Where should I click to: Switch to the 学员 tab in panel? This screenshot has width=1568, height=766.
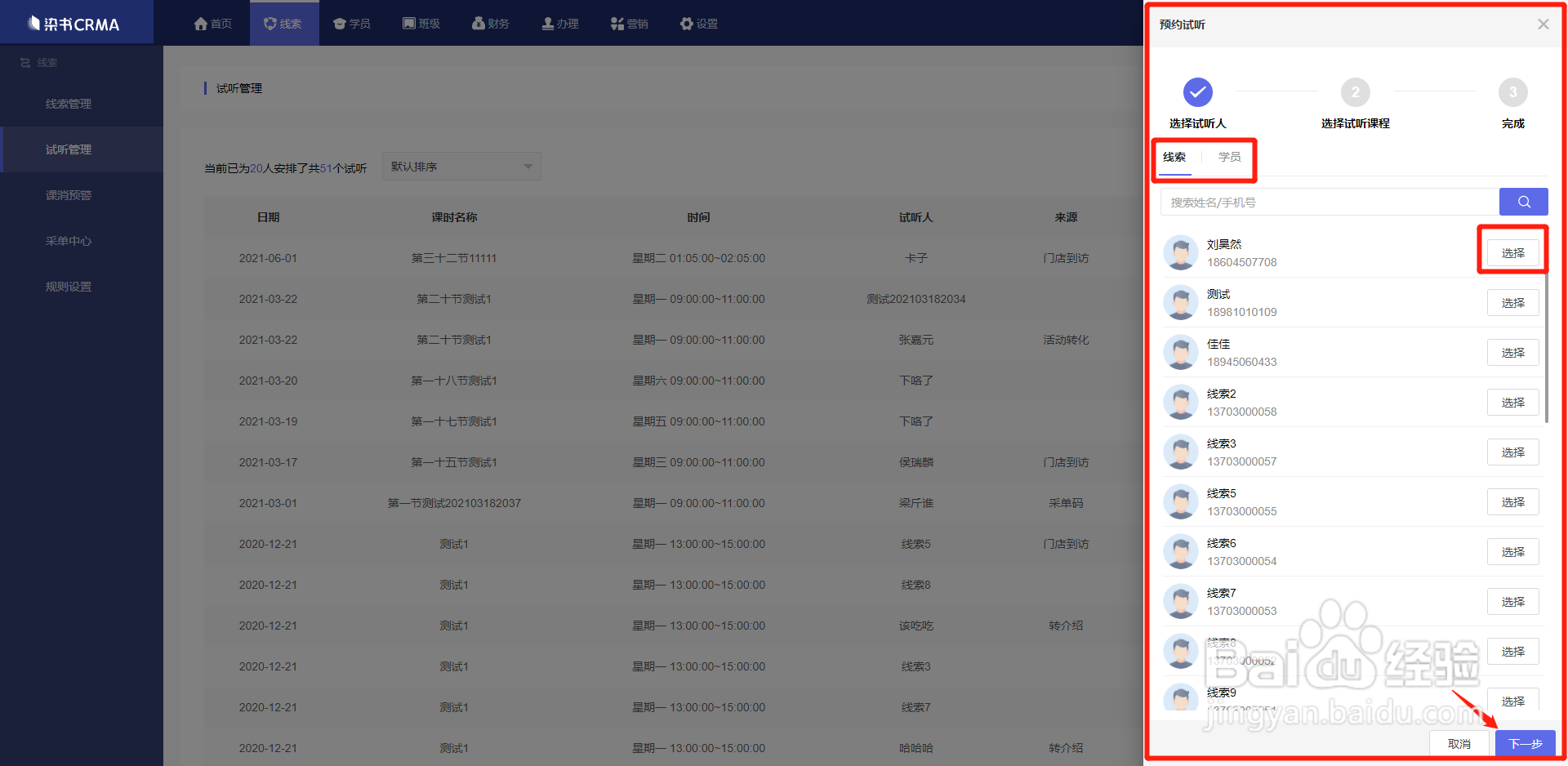[1230, 157]
